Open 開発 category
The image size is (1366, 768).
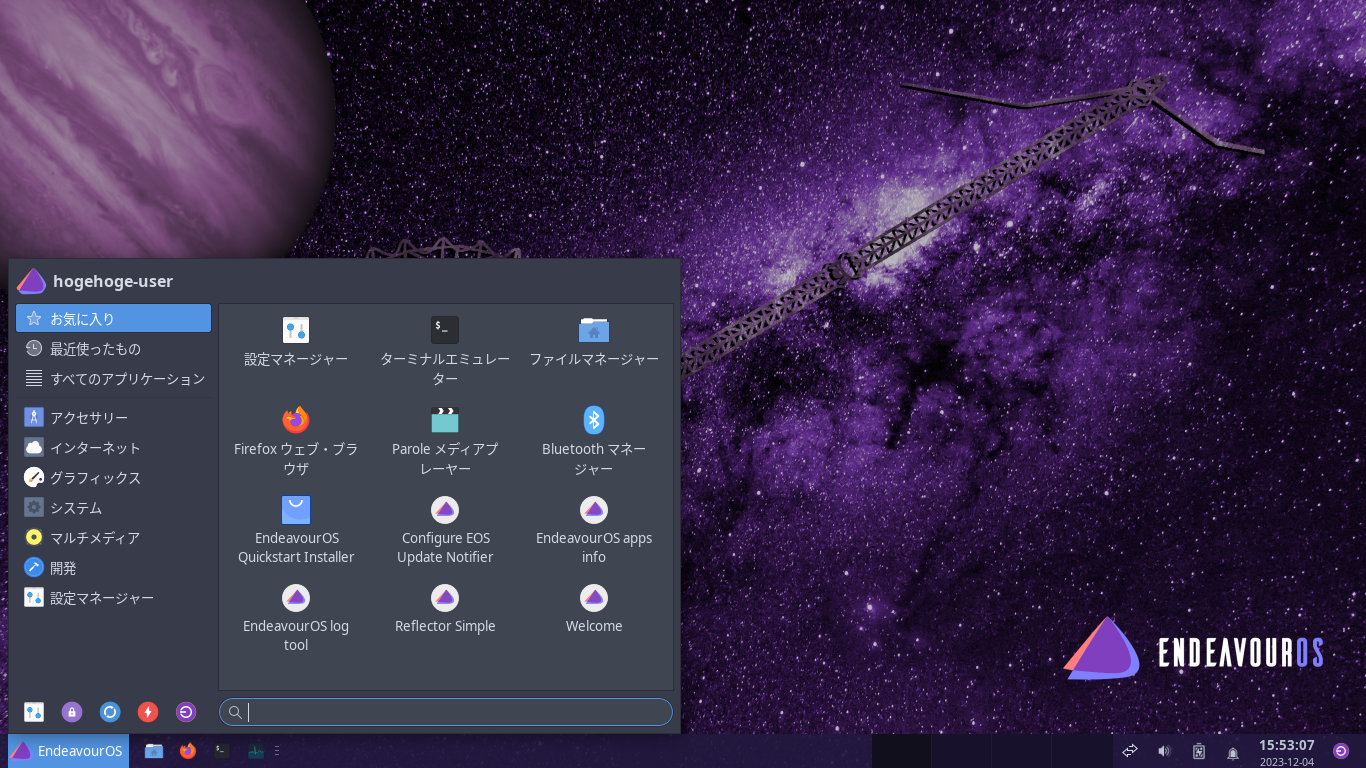click(x=113, y=567)
